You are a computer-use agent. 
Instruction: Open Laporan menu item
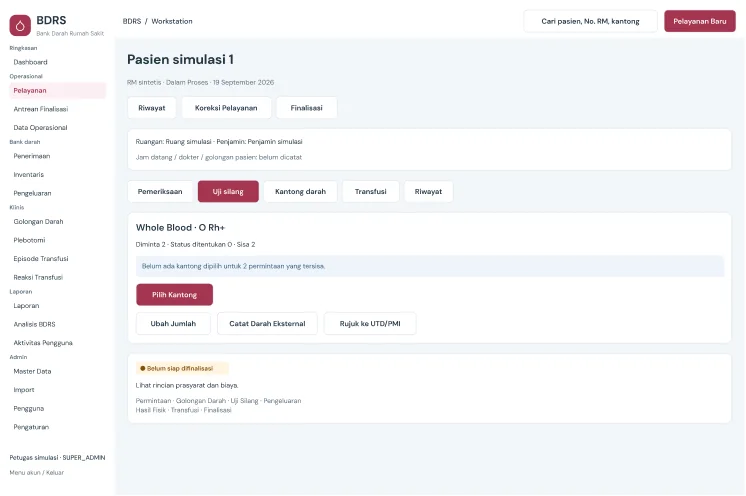(26, 306)
